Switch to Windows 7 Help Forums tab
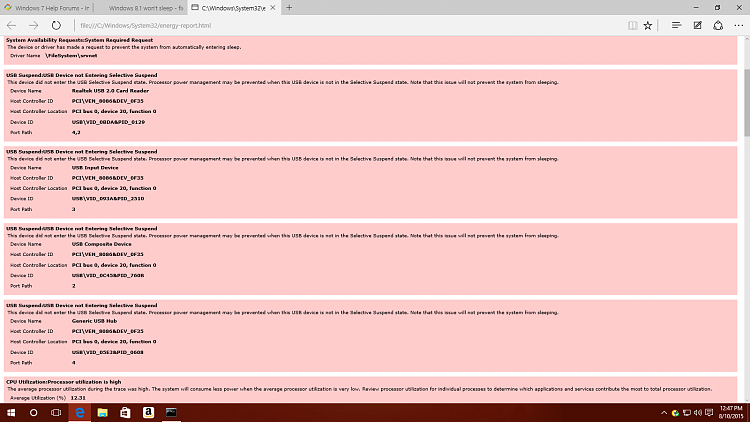Screen dimensions: 750x422 [47, 8]
